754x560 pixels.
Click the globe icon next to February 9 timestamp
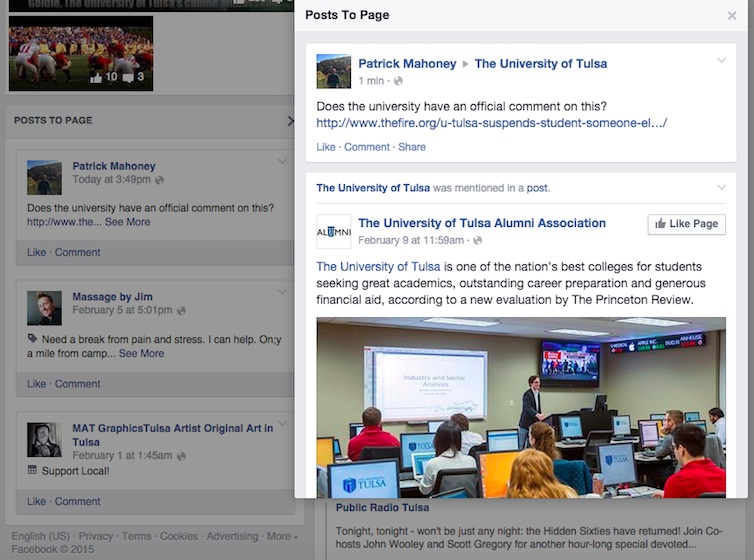click(478, 241)
